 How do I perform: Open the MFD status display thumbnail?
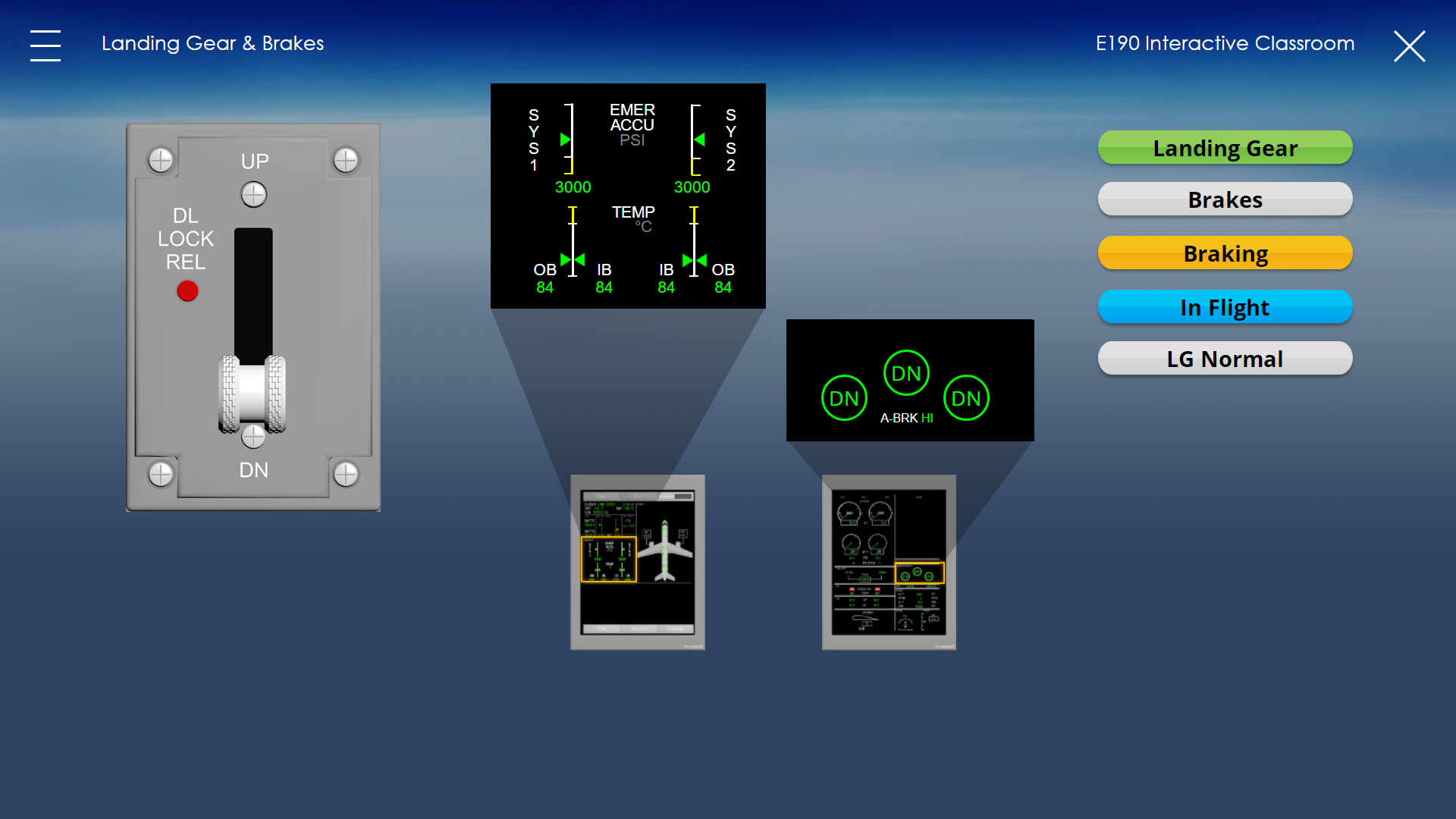click(x=638, y=562)
